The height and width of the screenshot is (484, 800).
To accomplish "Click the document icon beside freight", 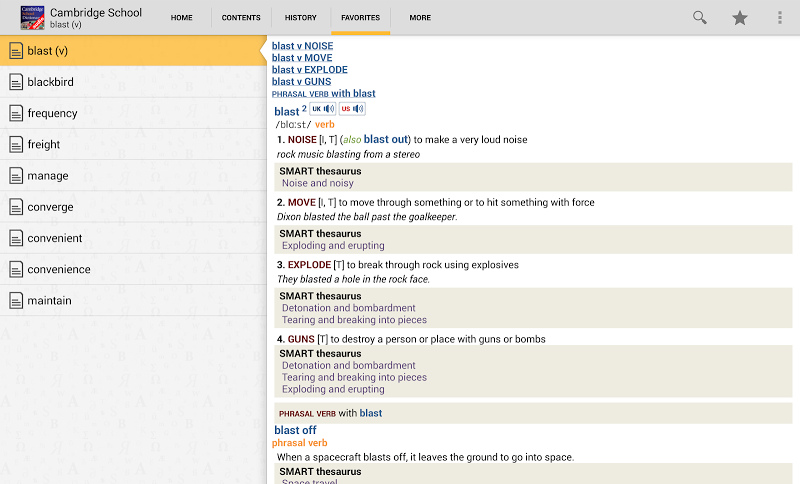I will [16, 144].
